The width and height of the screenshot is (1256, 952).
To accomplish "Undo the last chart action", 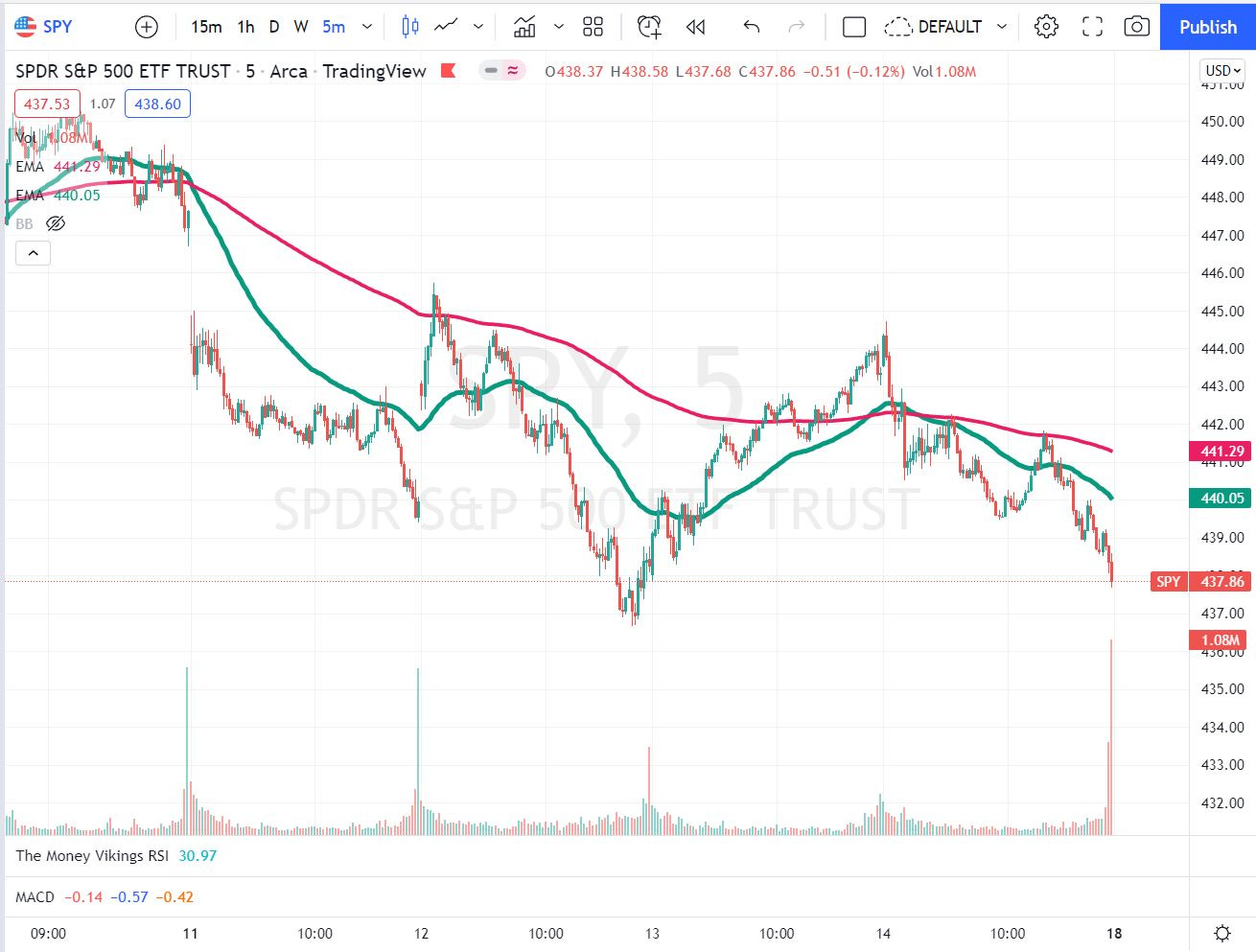I will [x=752, y=27].
